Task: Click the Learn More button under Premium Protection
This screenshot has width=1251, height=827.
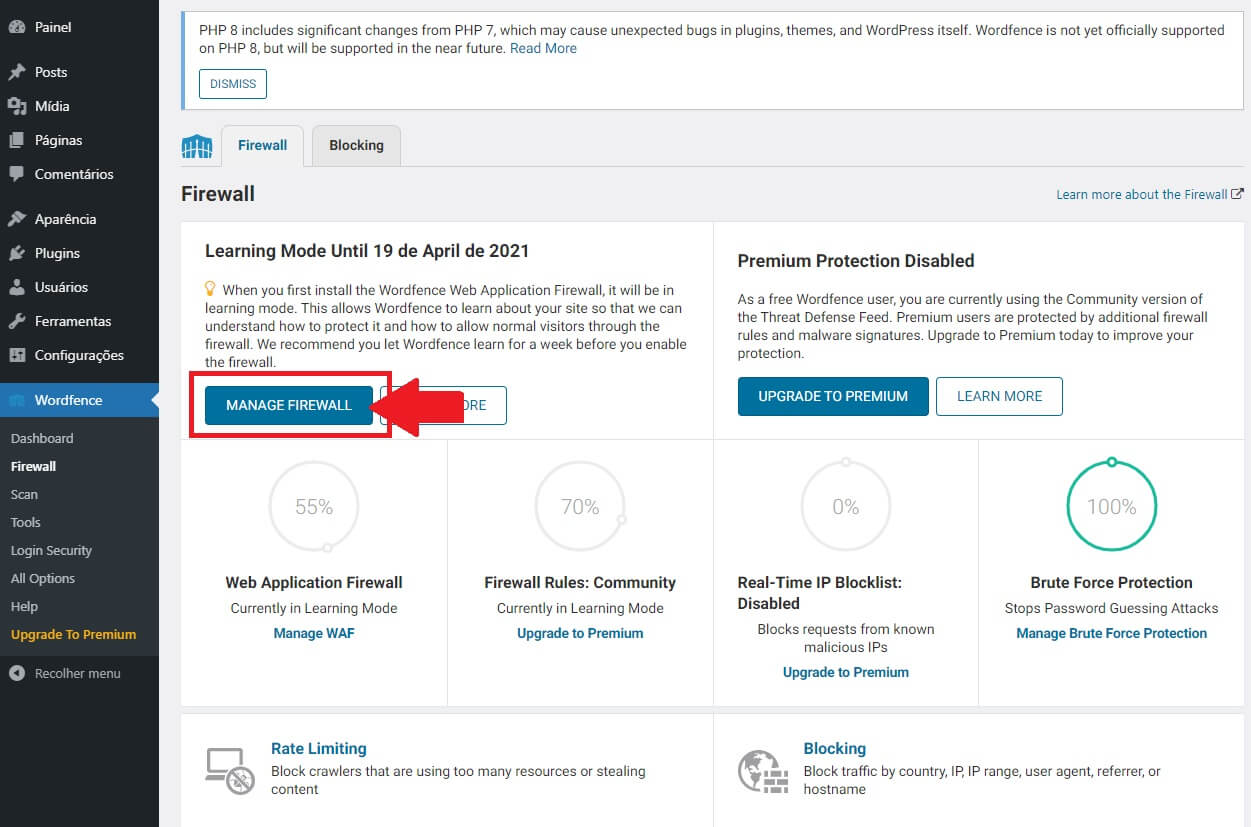Action: click(999, 396)
